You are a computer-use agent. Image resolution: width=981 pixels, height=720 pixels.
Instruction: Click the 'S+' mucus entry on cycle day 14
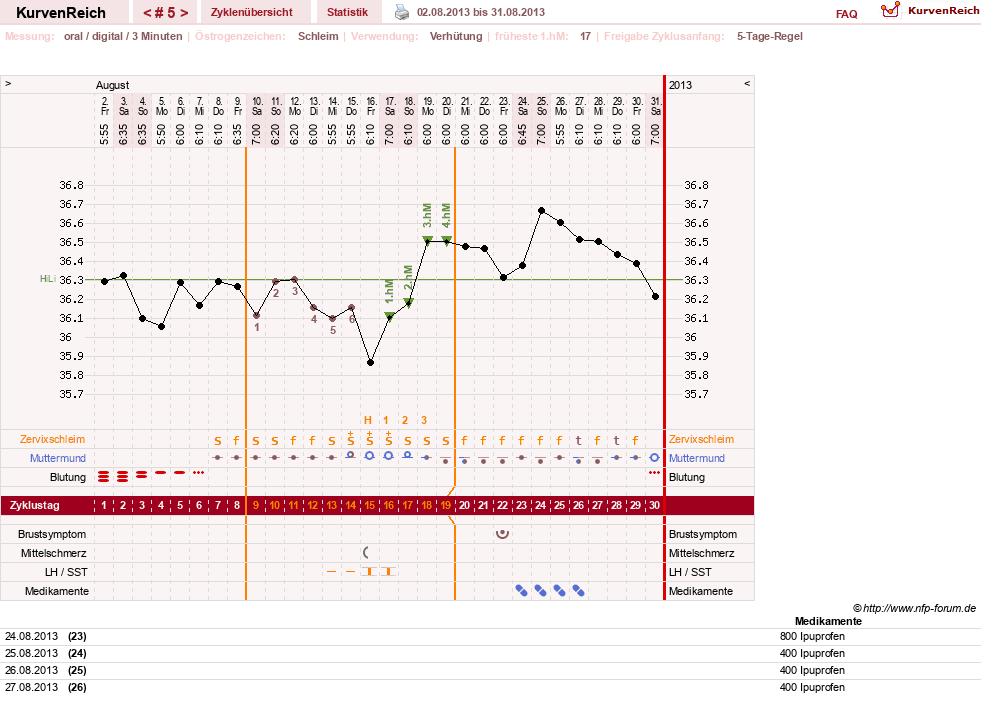(351, 439)
